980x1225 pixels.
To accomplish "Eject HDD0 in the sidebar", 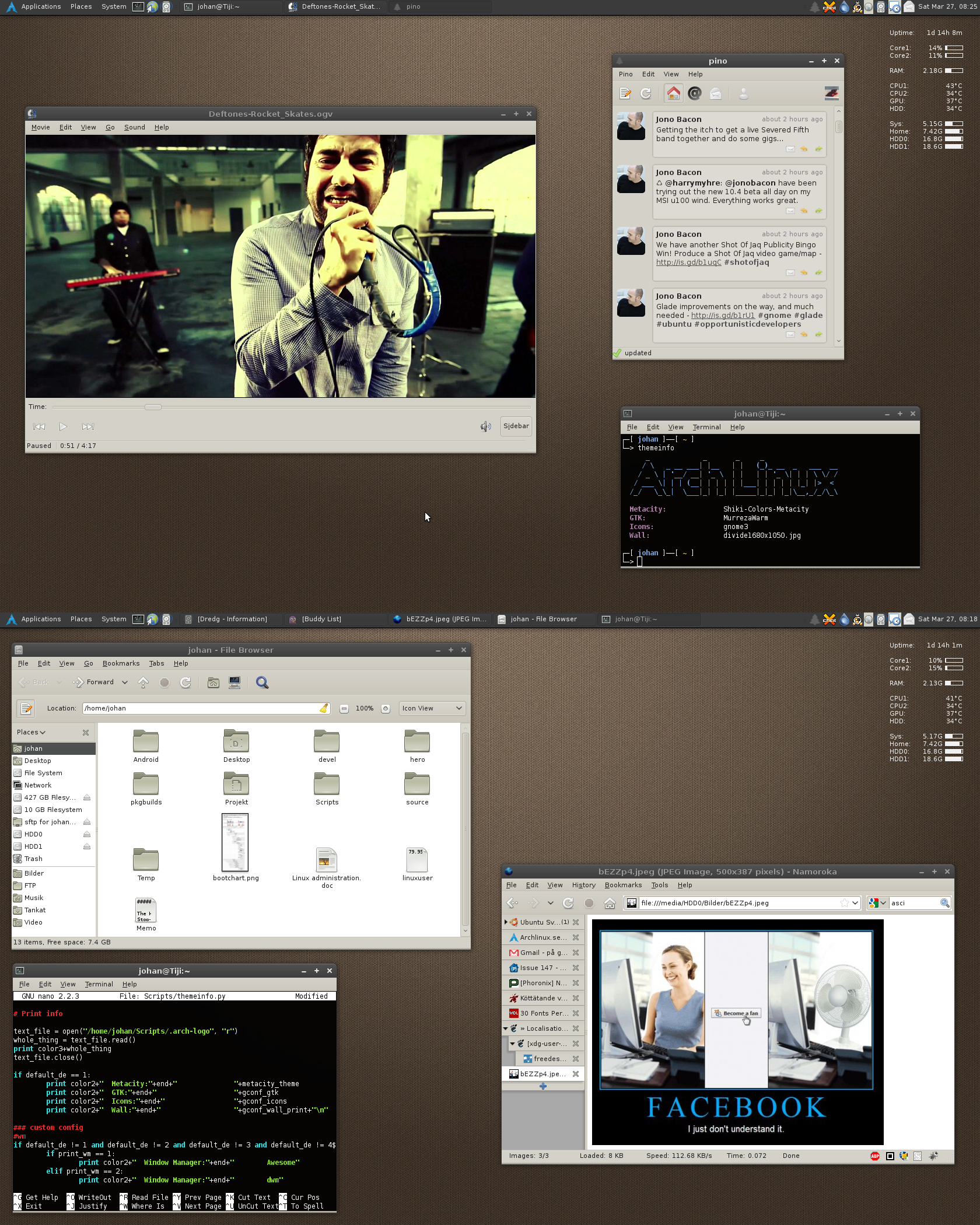I will [87, 834].
